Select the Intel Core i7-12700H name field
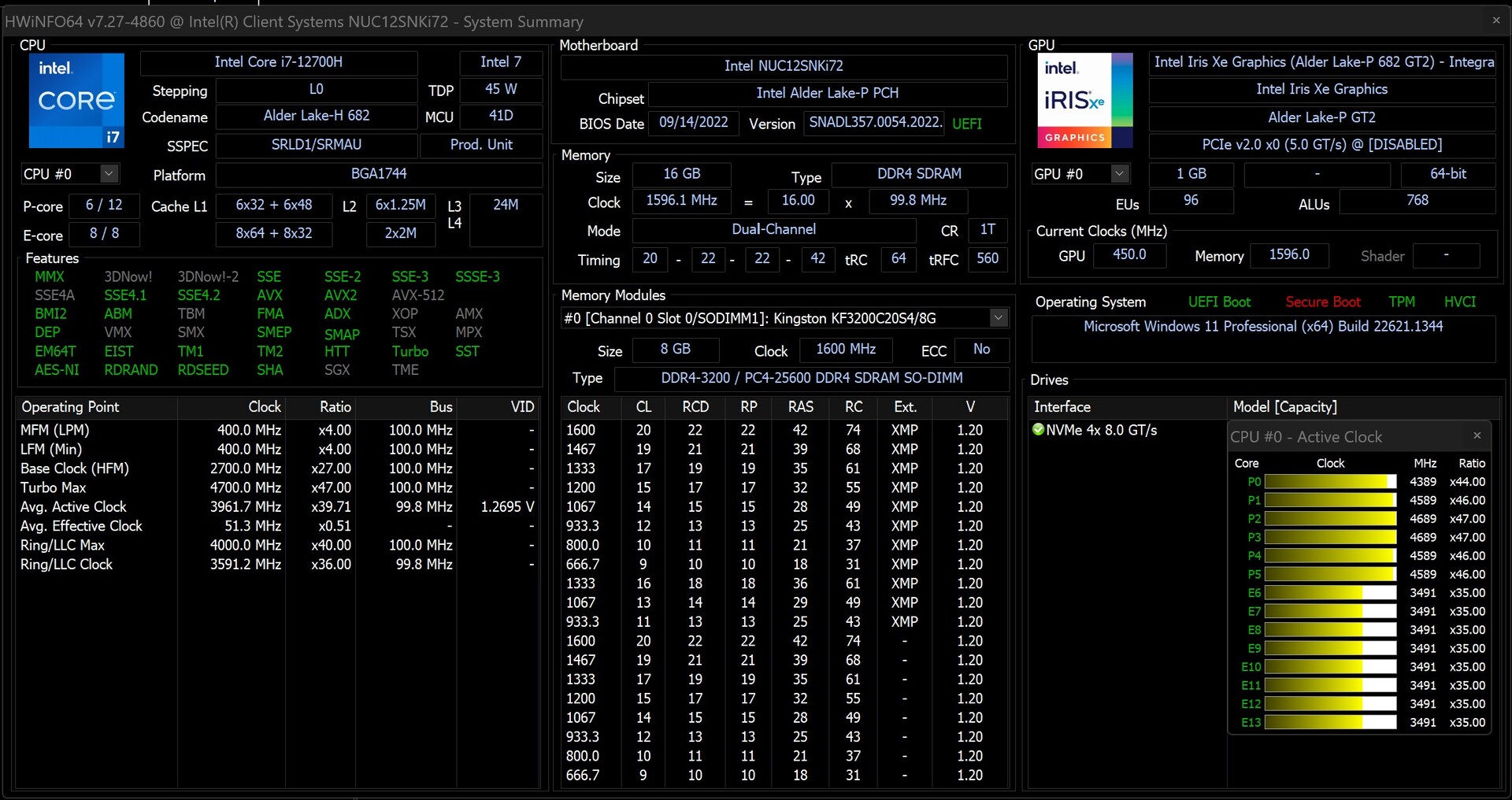 coord(279,62)
